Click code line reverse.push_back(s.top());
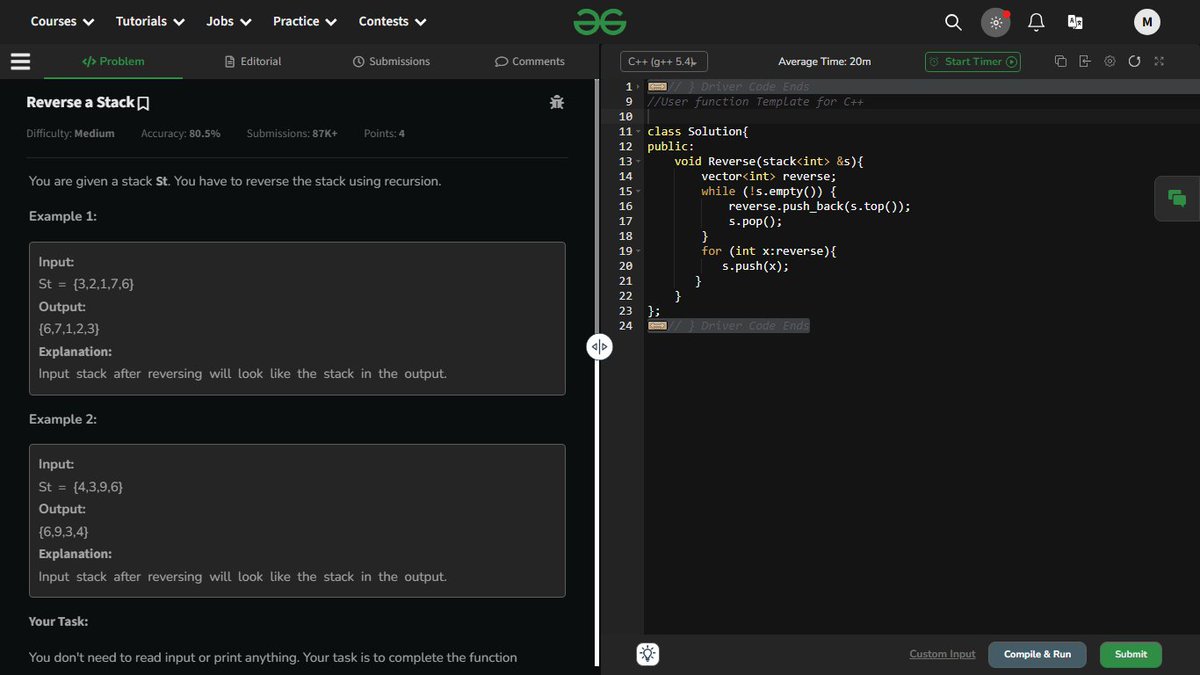The width and height of the screenshot is (1200, 675). (819, 207)
